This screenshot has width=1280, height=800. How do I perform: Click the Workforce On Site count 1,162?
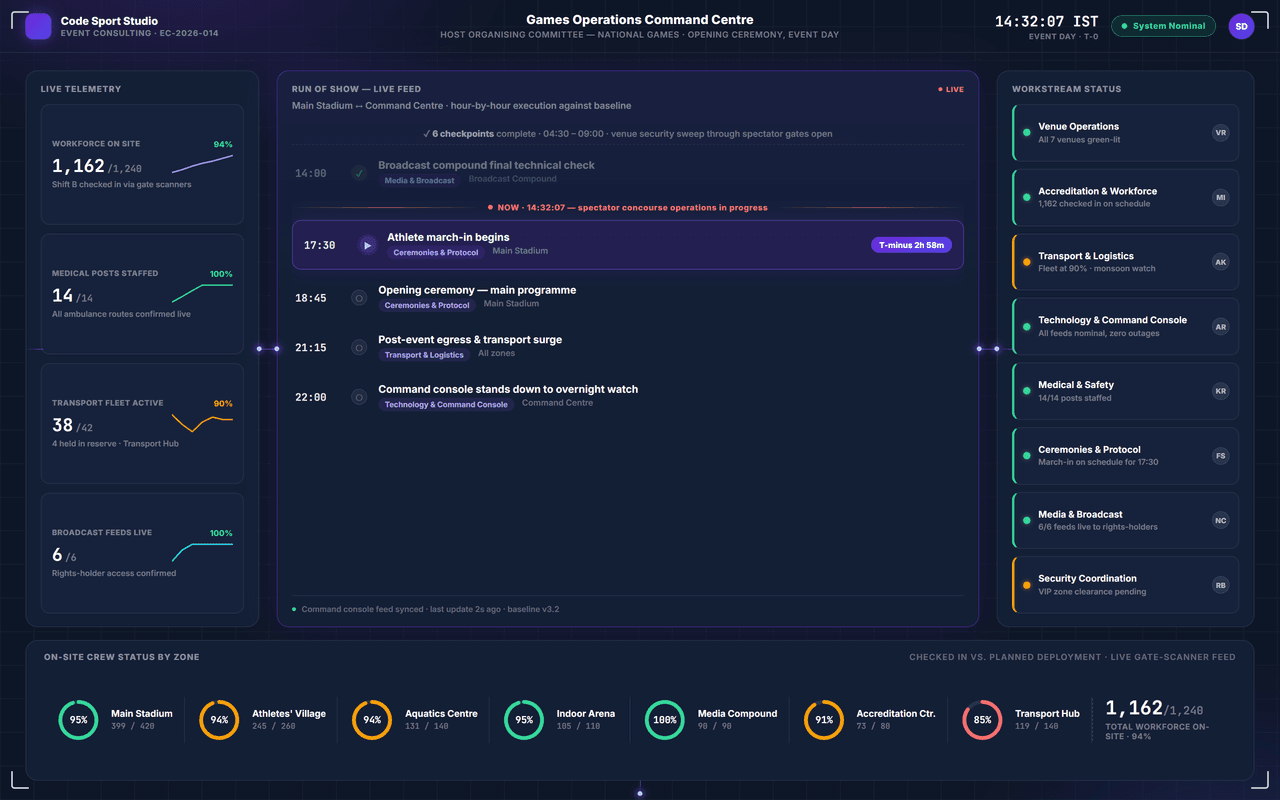click(x=78, y=167)
